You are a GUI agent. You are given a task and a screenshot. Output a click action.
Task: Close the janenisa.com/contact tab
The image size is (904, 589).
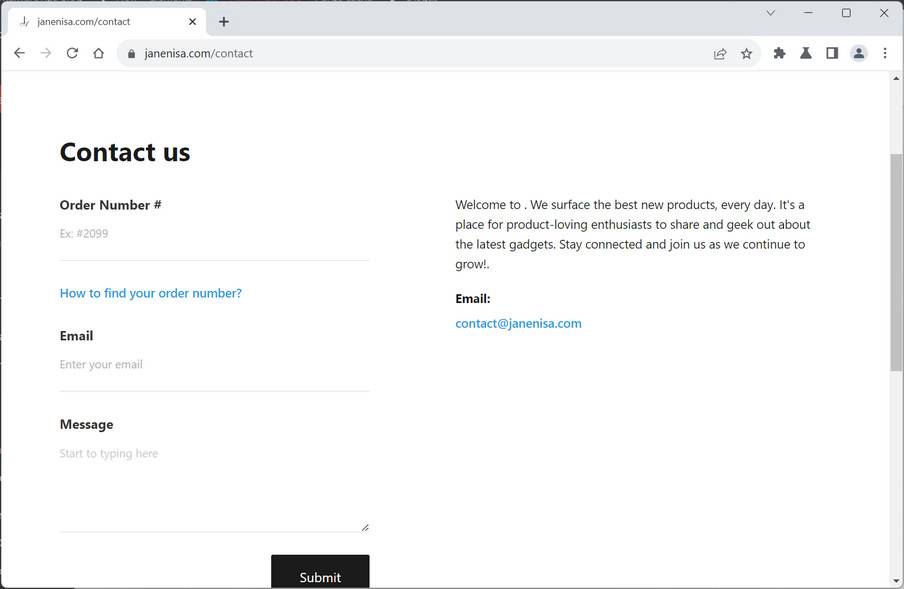192,21
